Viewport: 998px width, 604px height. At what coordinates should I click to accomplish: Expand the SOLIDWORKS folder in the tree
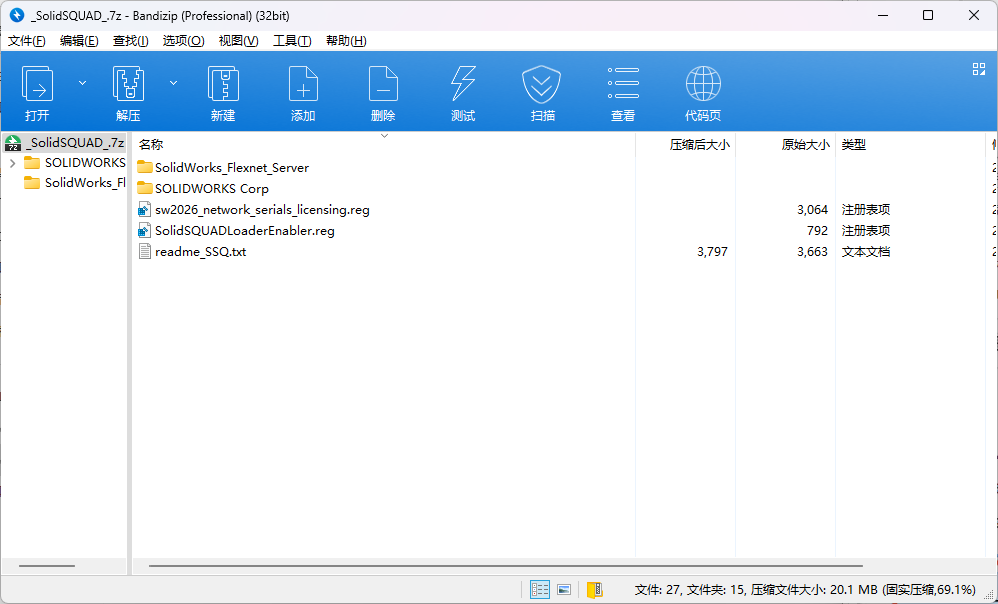click(12, 163)
